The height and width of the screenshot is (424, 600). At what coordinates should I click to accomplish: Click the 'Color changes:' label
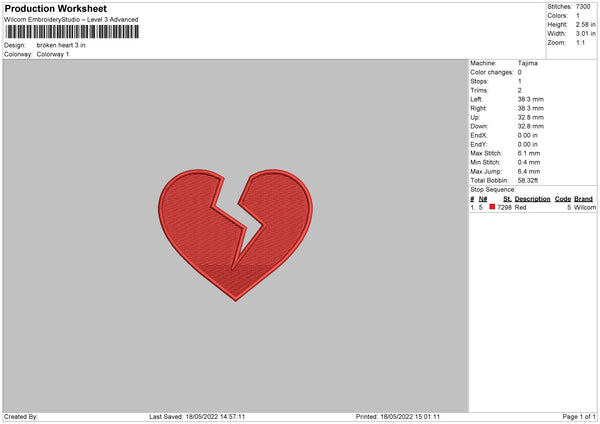point(492,72)
